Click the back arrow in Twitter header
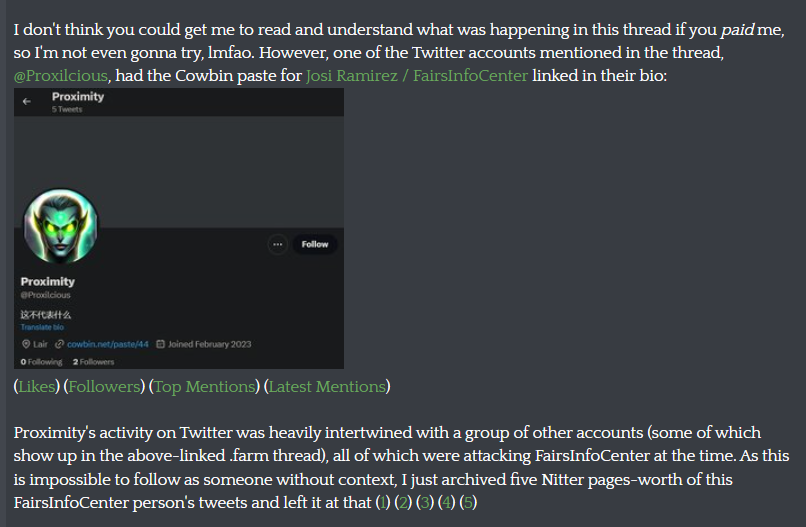 coord(27,101)
